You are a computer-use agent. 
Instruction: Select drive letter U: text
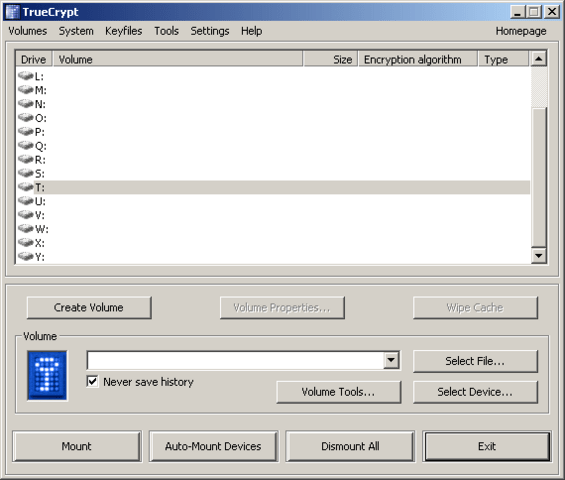[40, 201]
